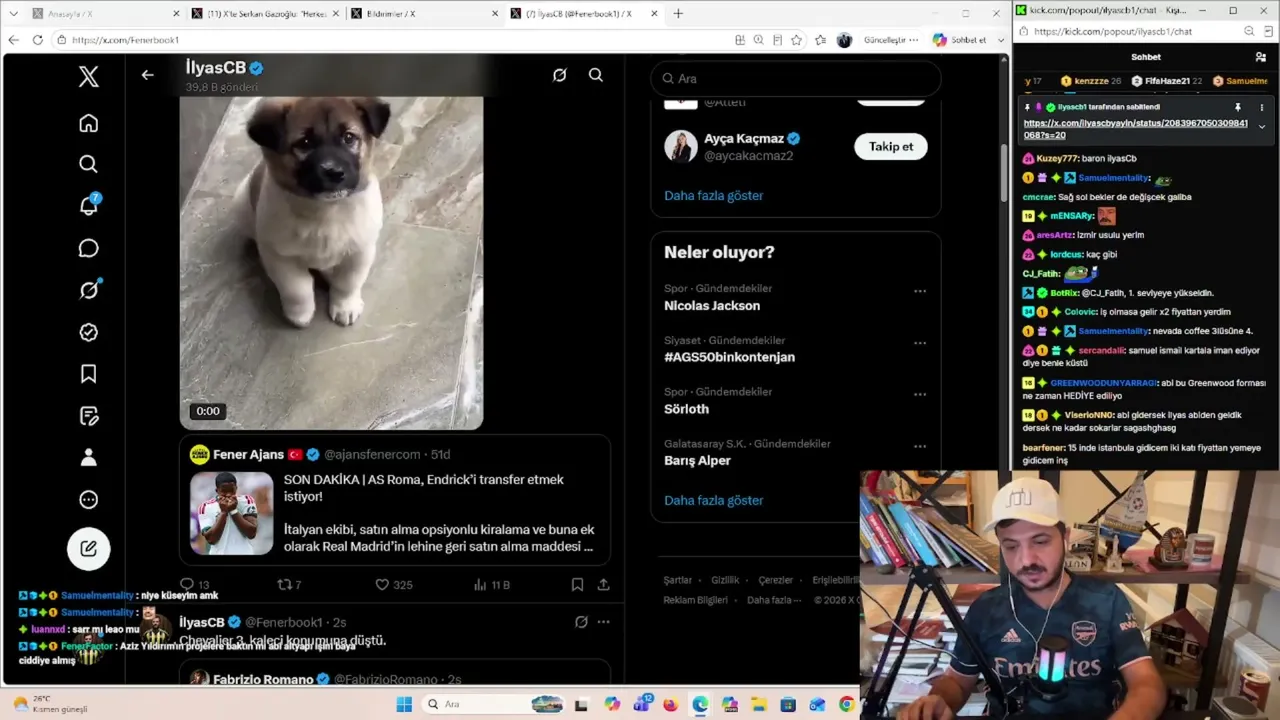Go back in the browser
This screenshot has width=1280, height=720.
(13, 40)
